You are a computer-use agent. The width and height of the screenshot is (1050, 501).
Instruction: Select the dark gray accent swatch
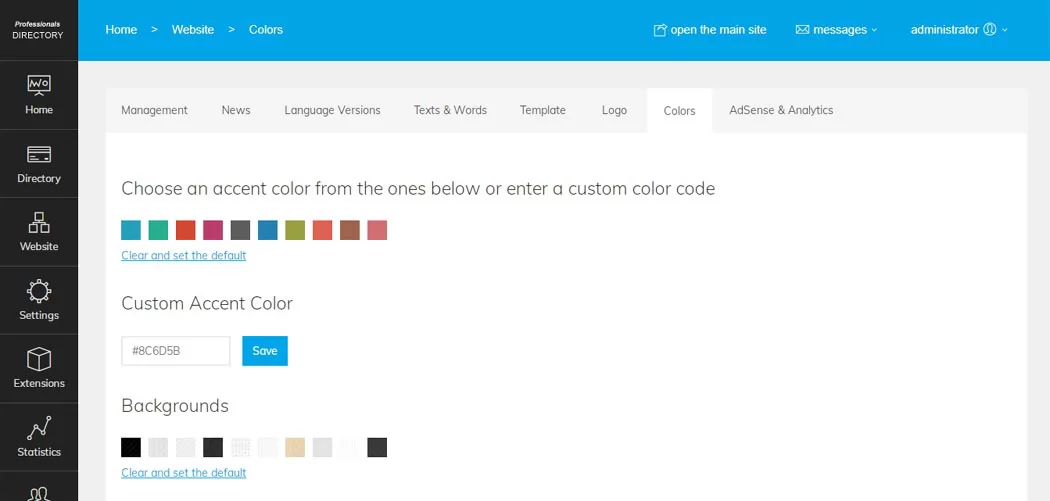click(240, 230)
